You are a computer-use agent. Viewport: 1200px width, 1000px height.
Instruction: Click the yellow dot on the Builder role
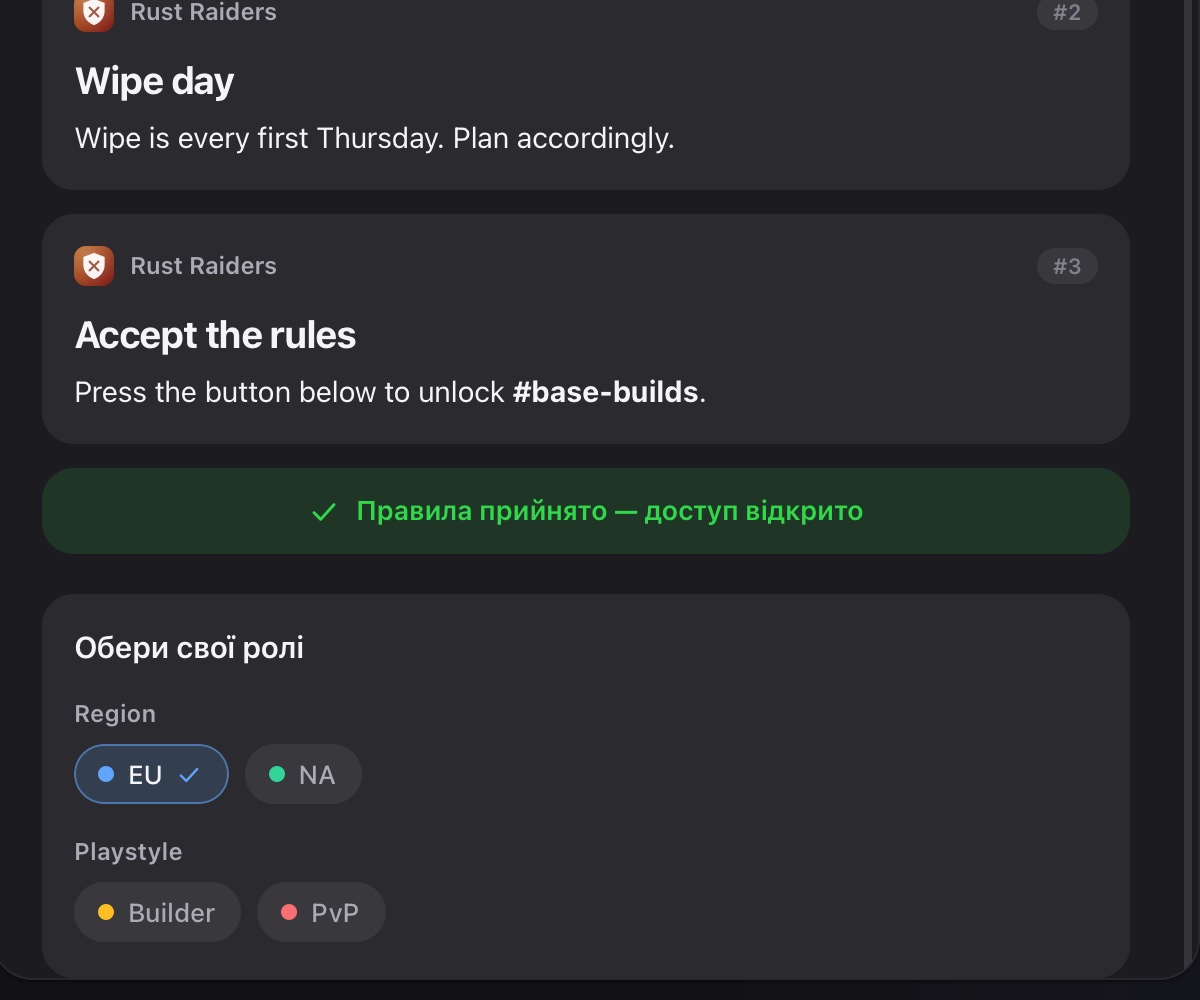pos(106,912)
